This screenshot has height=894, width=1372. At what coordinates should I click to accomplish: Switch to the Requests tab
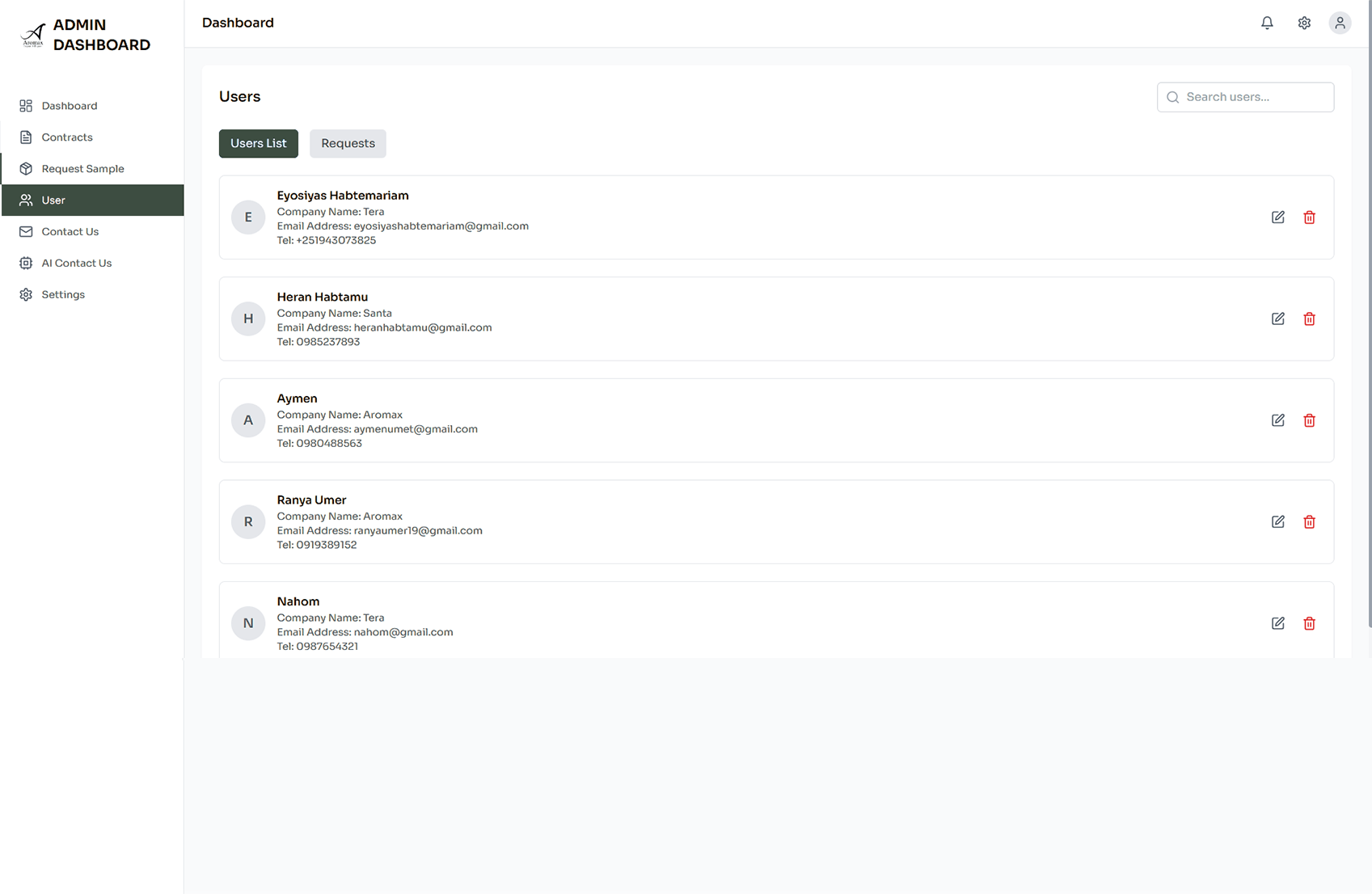pyautogui.click(x=348, y=144)
